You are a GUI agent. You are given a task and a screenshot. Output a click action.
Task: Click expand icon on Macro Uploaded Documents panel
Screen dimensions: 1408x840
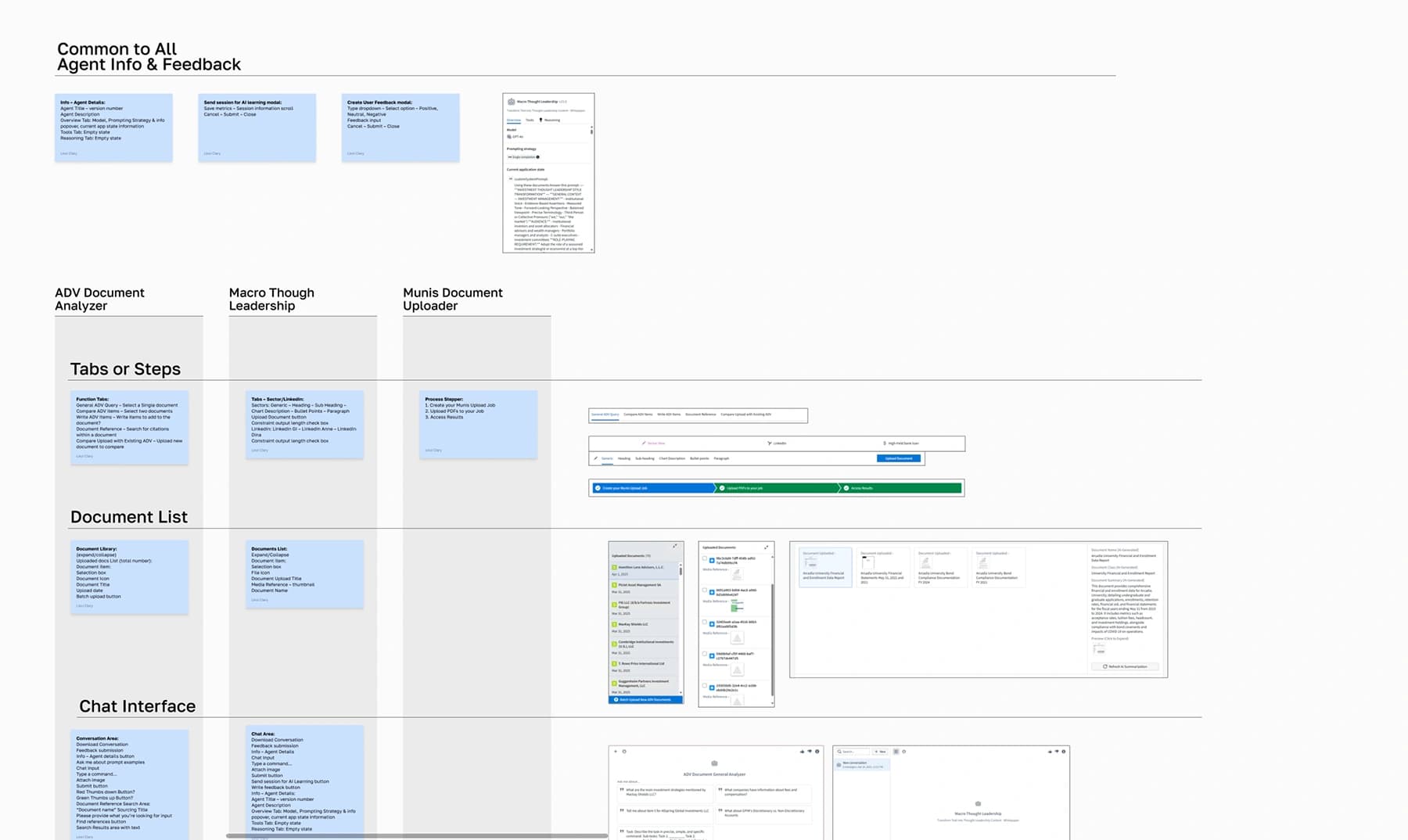[766, 547]
